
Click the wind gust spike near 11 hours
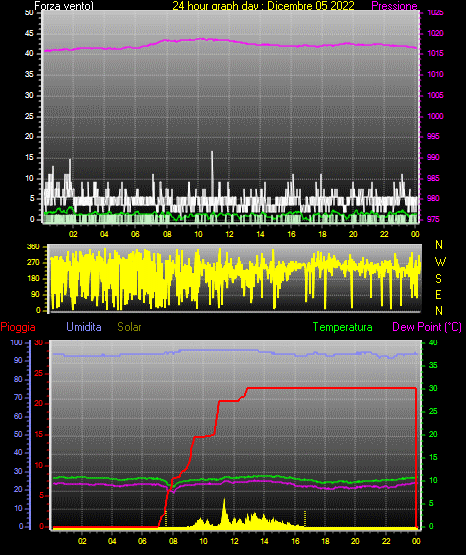212,172
